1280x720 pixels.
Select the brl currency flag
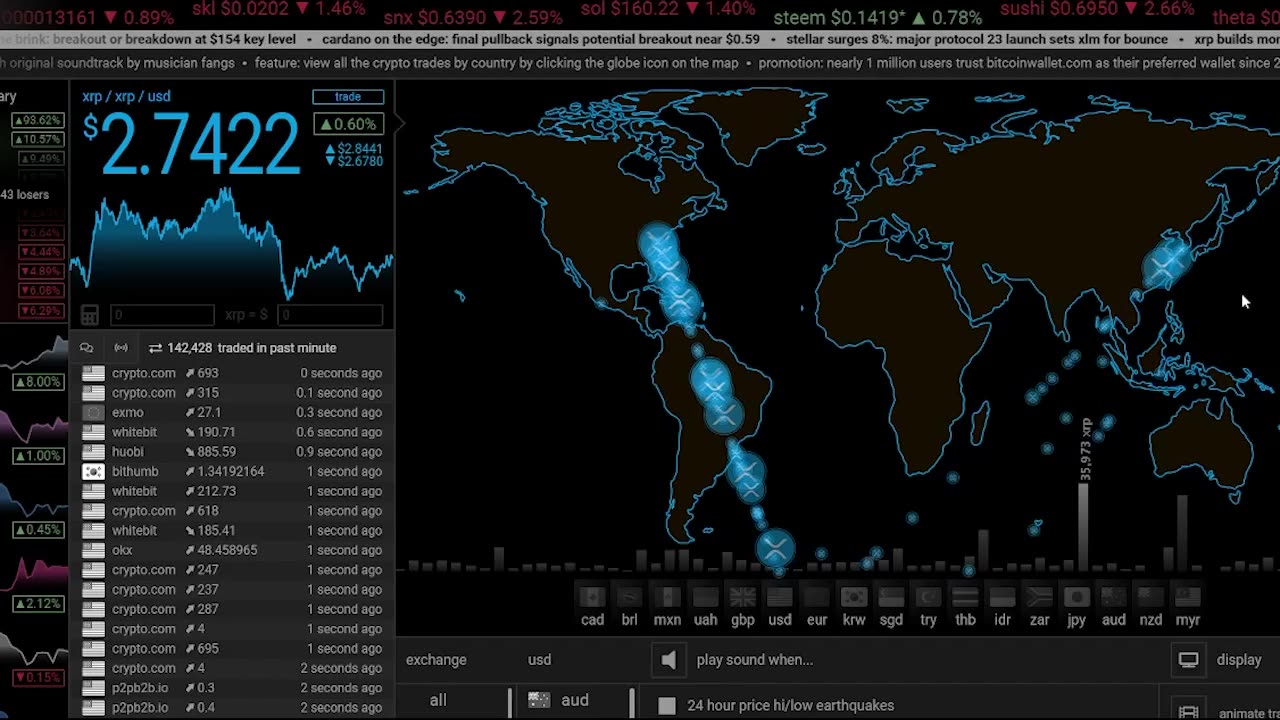[629, 597]
